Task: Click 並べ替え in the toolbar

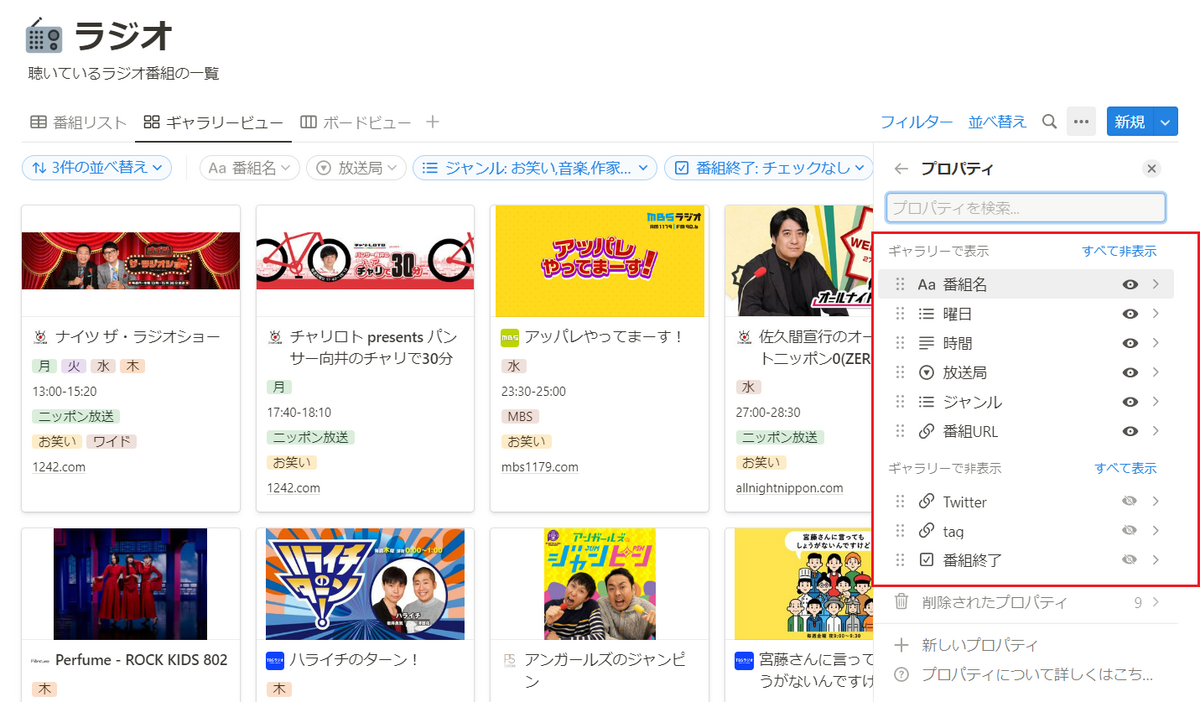Action: pos(997,122)
